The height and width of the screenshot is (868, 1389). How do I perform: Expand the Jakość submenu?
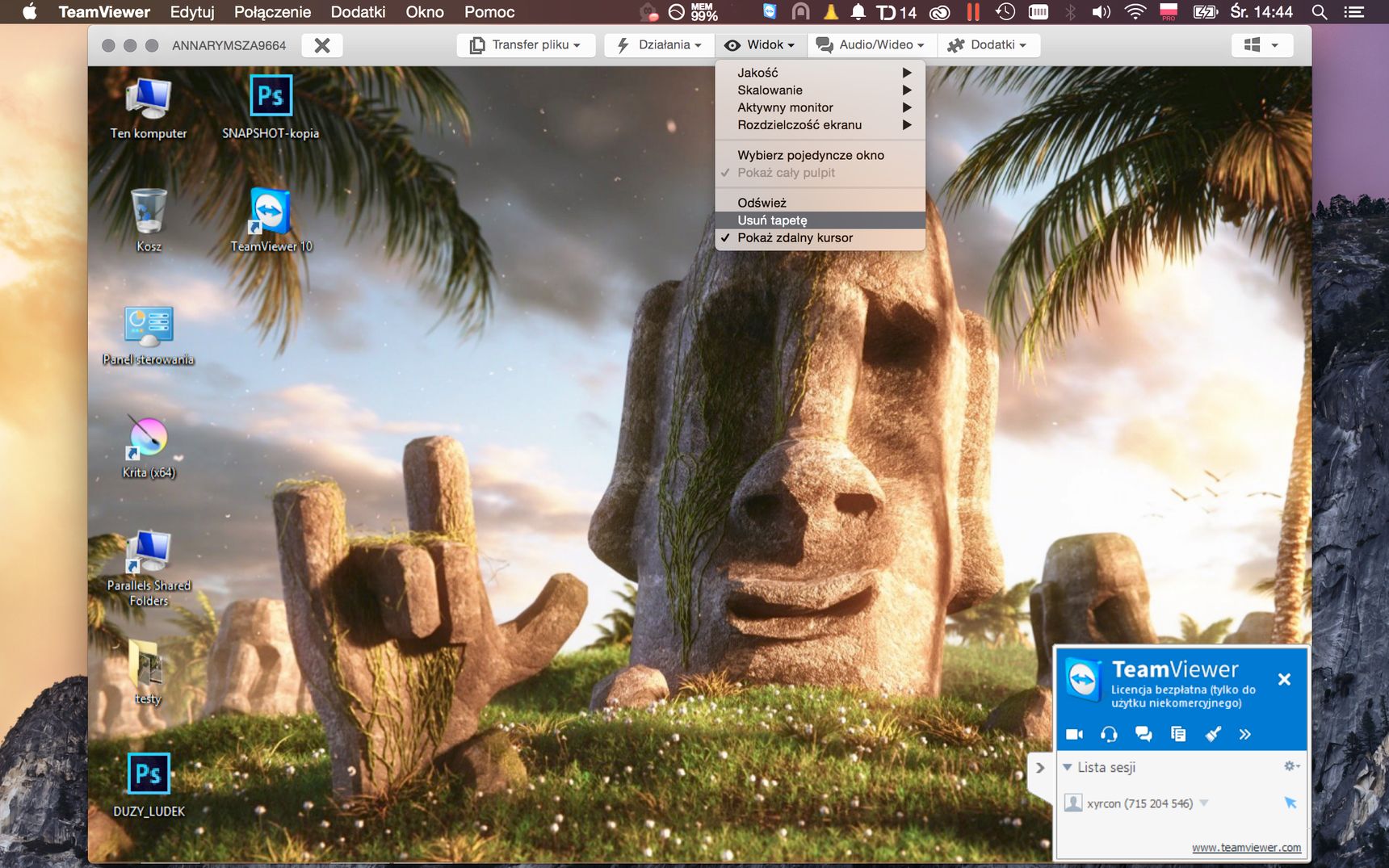point(820,73)
